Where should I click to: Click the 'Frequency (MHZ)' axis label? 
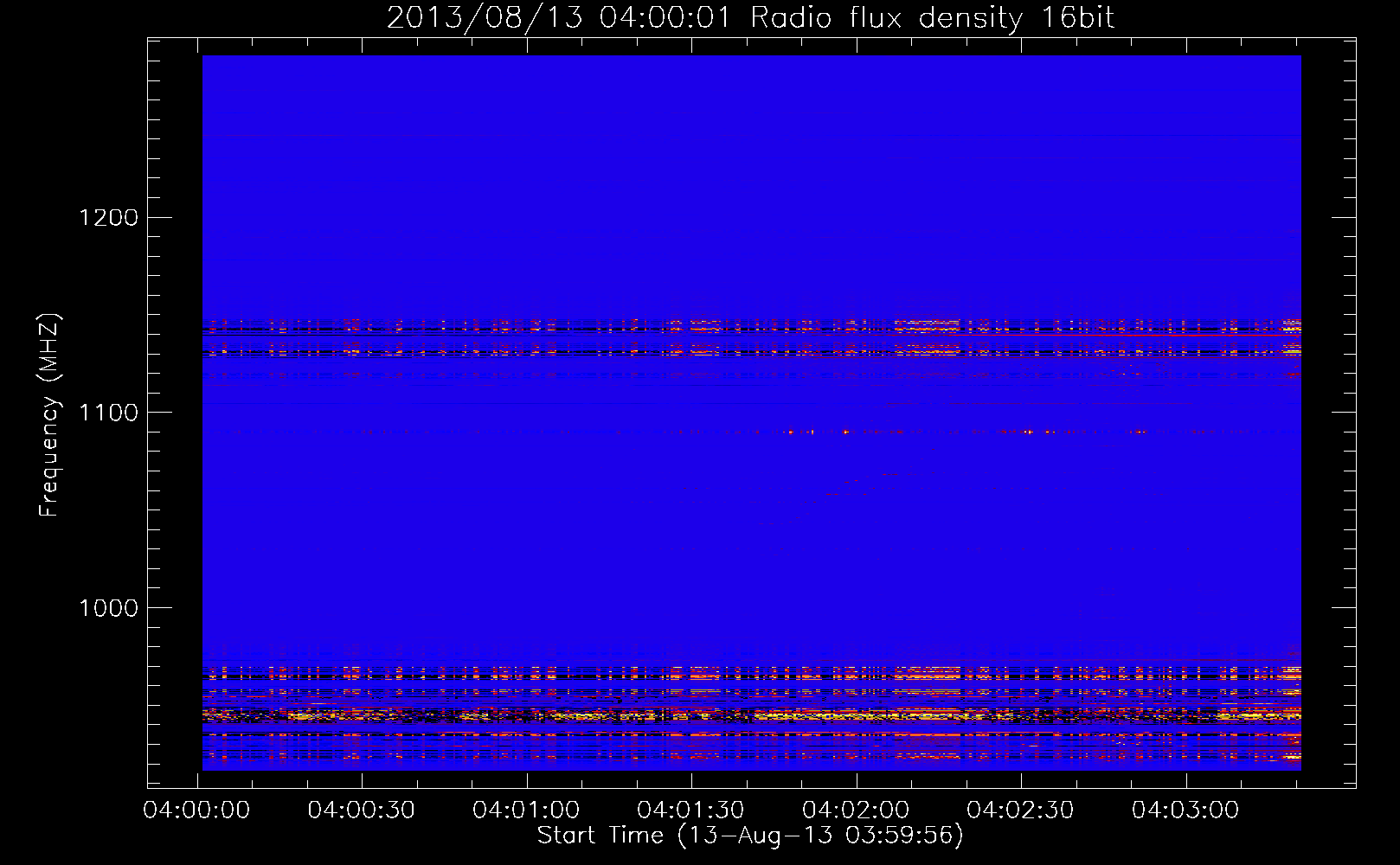[50, 415]
